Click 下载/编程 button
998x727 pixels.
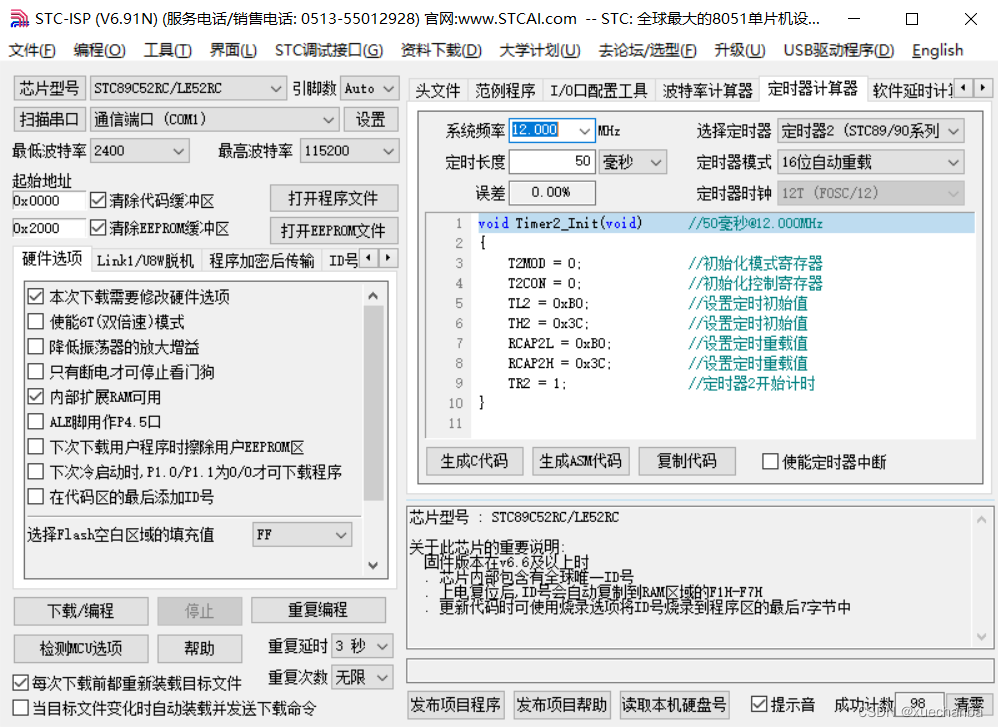click(81, 611)
